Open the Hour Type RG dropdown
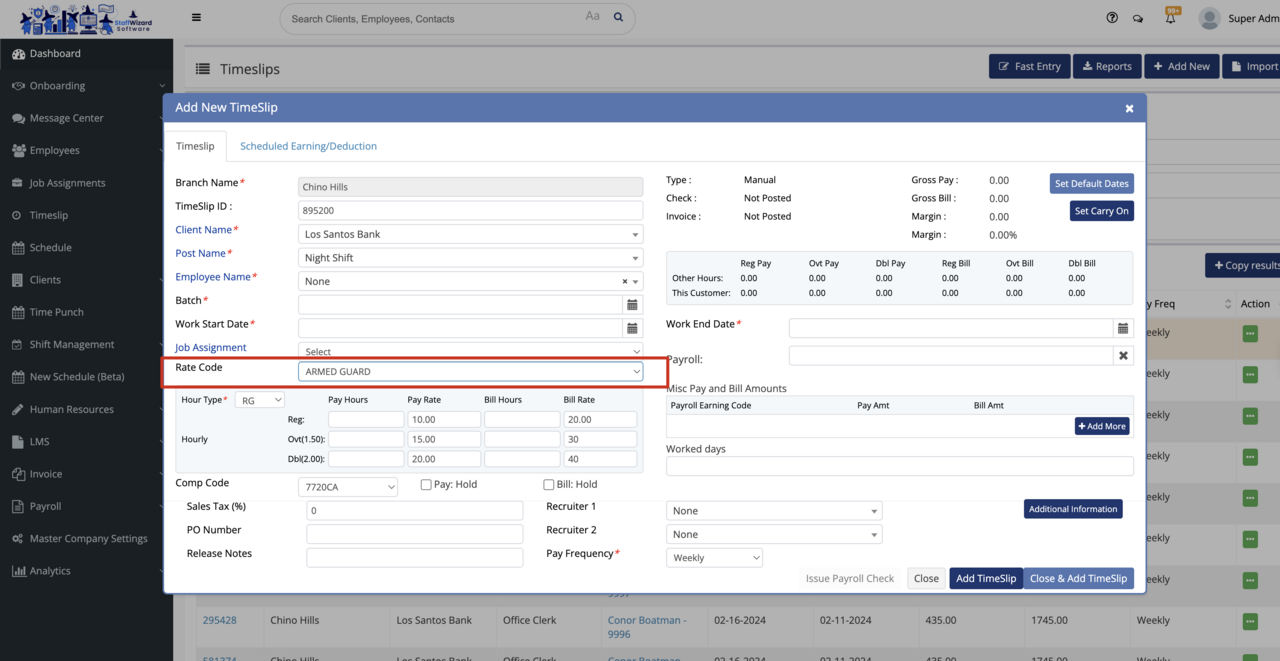Viewport: 1280px width, 661px height. [260, 400]
